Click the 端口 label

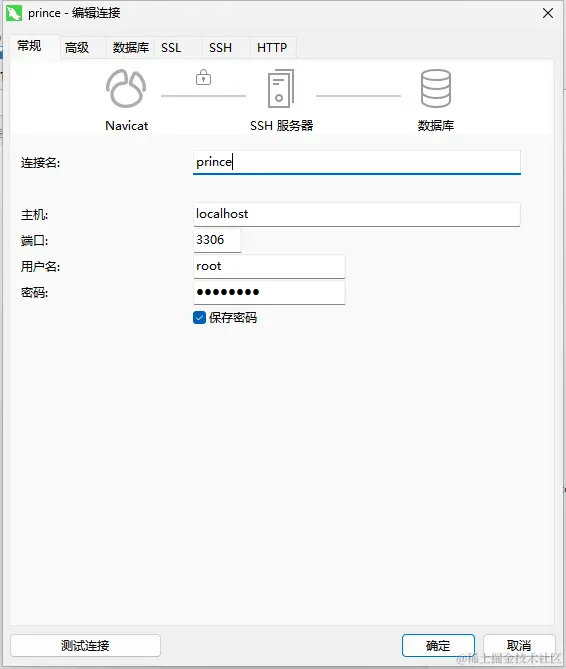[34, 241]
